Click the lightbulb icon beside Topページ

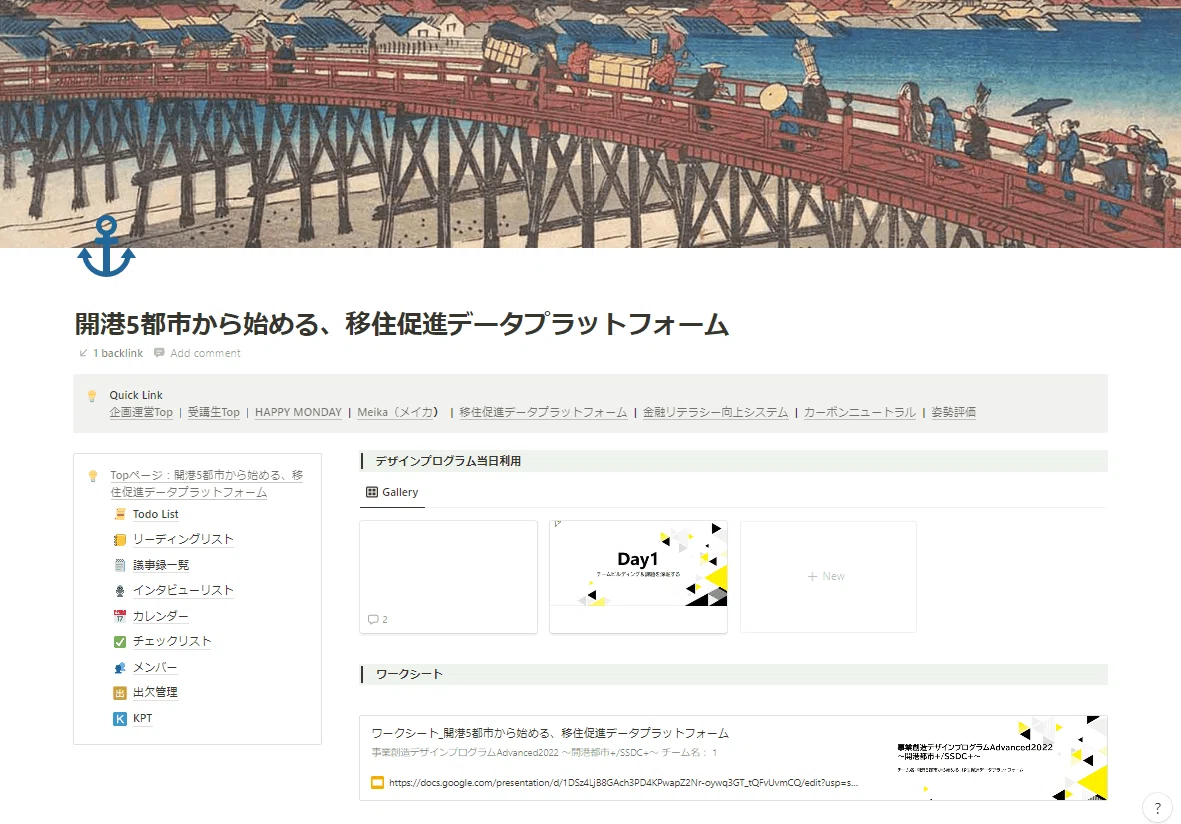point(93,475)
